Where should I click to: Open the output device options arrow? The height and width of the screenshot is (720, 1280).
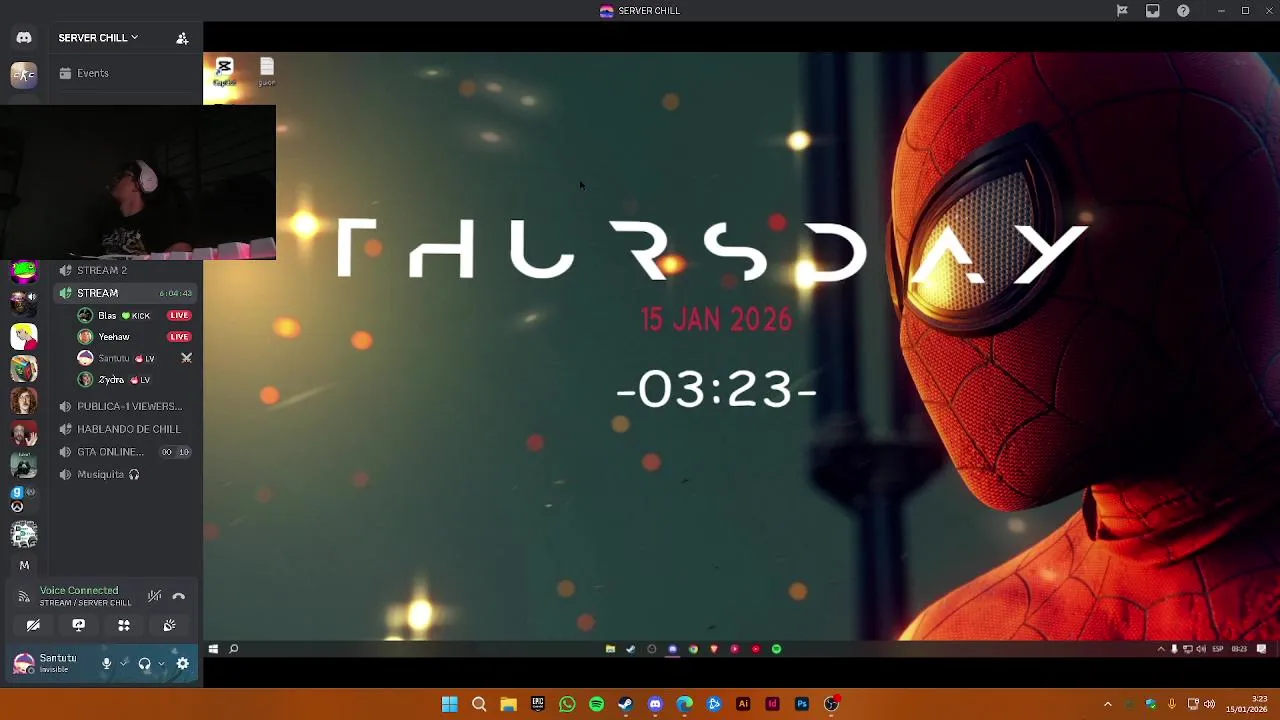[x=161, y=663]
